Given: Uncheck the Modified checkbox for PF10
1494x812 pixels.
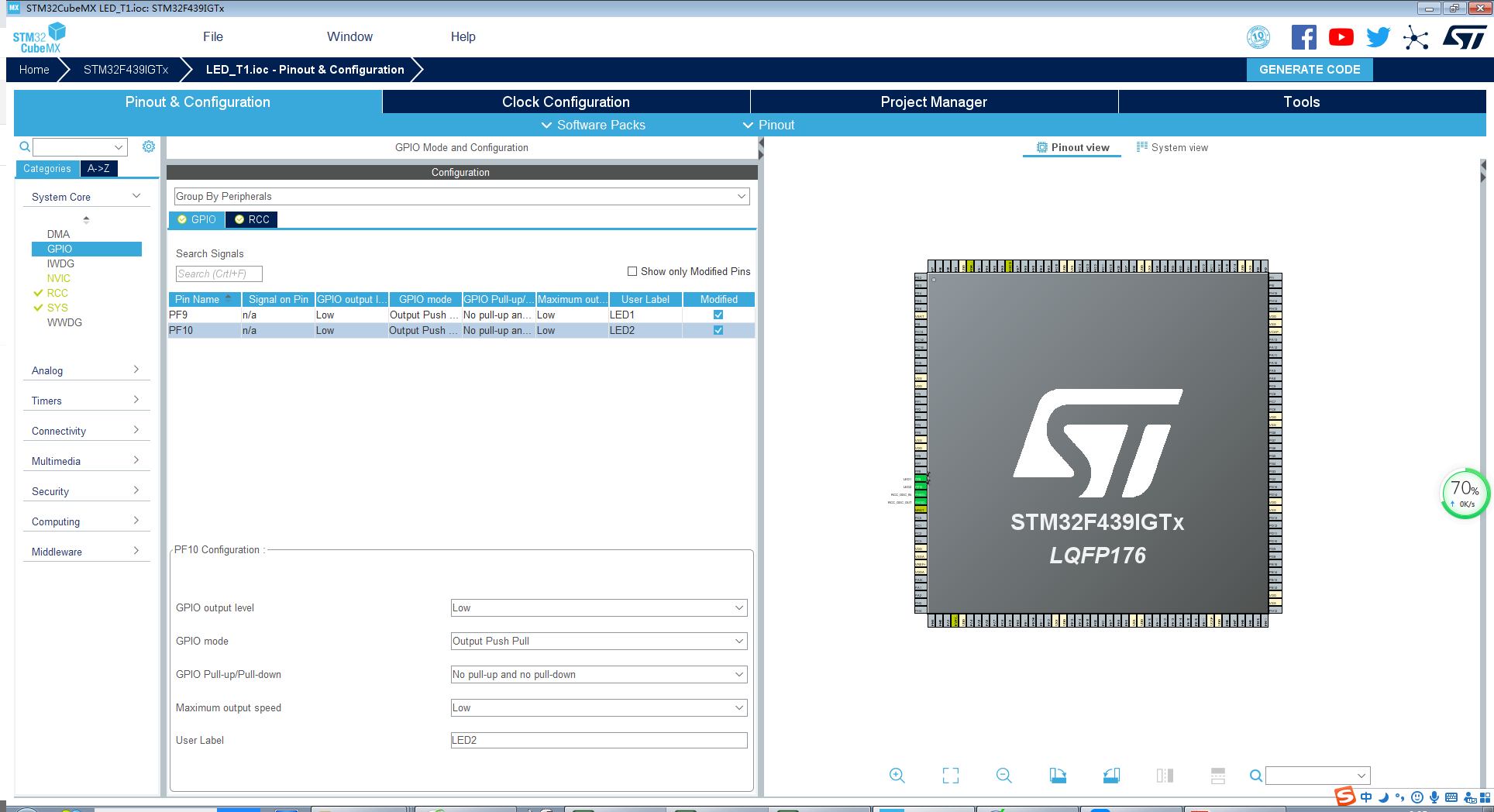Looking at the screenshot, I should [x=718, y=330].
